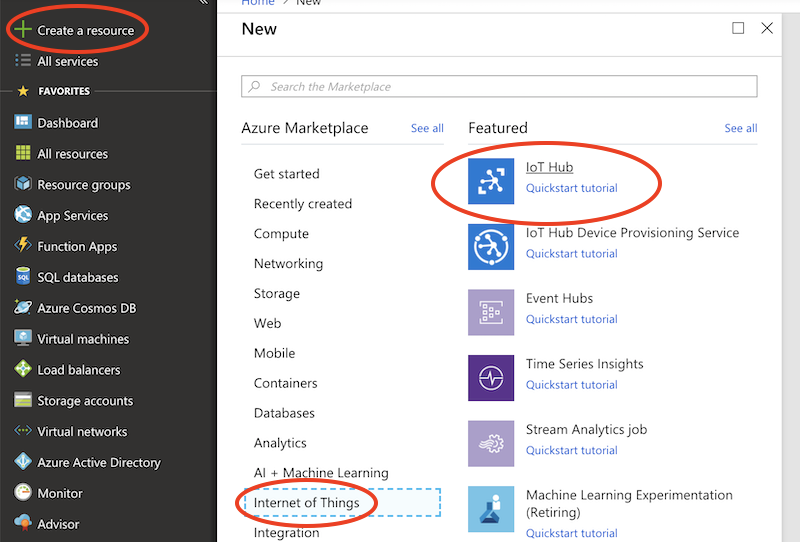Select the Integration category
Screen dimensions: 800x542
(287, 533)
